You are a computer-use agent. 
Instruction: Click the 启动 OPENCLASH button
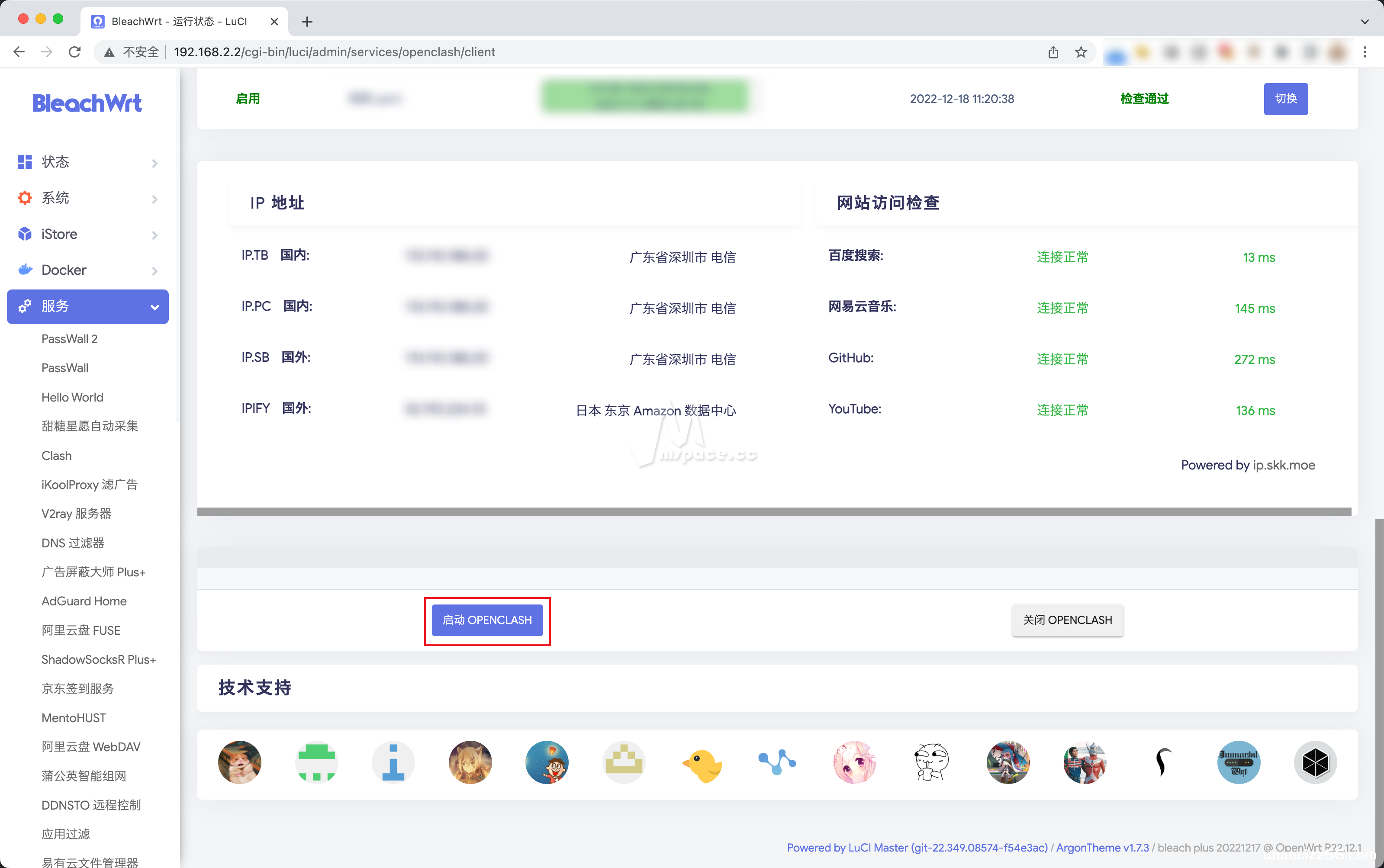pyautogui.click(x=487, y=620)
